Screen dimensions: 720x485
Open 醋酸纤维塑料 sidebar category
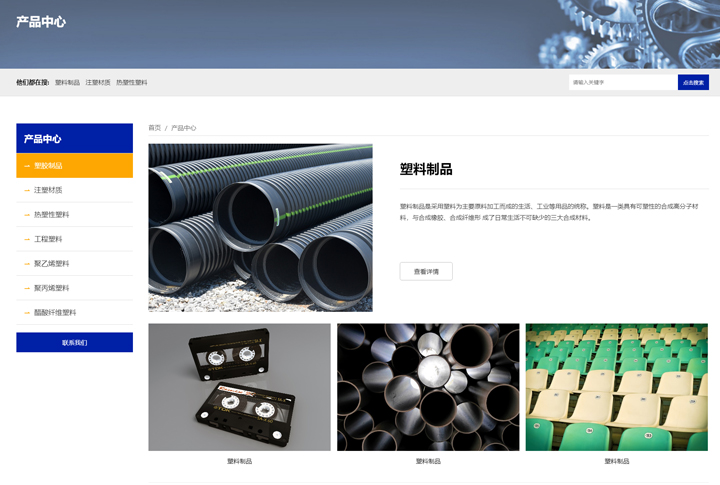(x=55, y=313)
